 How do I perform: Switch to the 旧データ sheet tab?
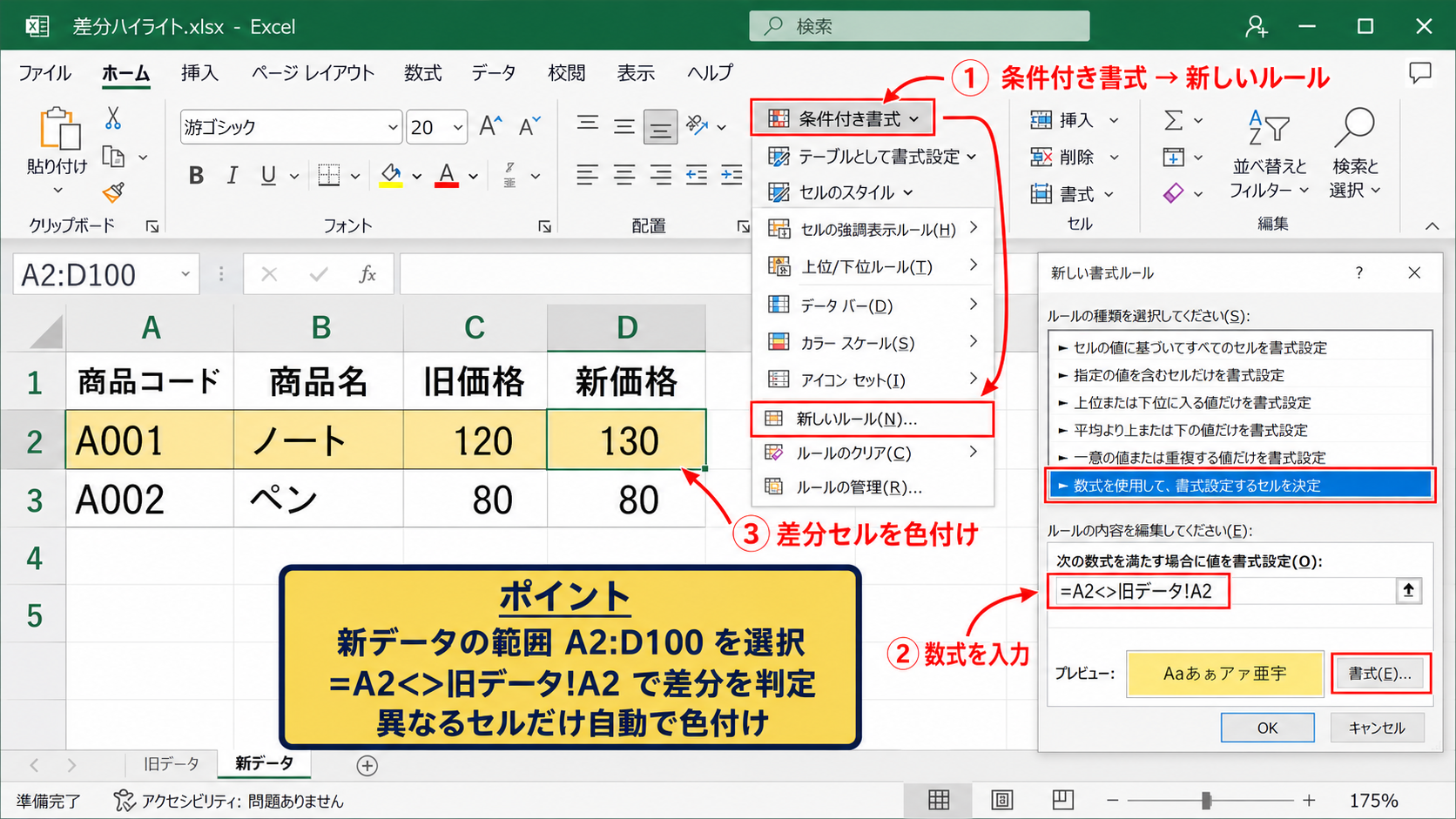171,763
